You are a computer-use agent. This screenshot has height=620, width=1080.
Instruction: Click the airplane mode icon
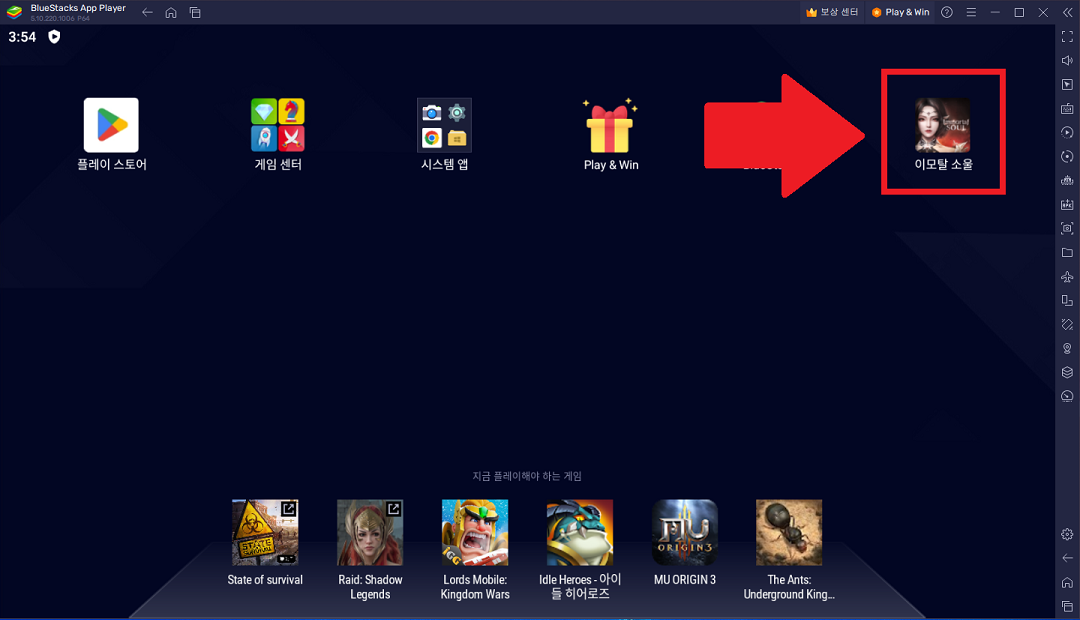[1067, 277]
